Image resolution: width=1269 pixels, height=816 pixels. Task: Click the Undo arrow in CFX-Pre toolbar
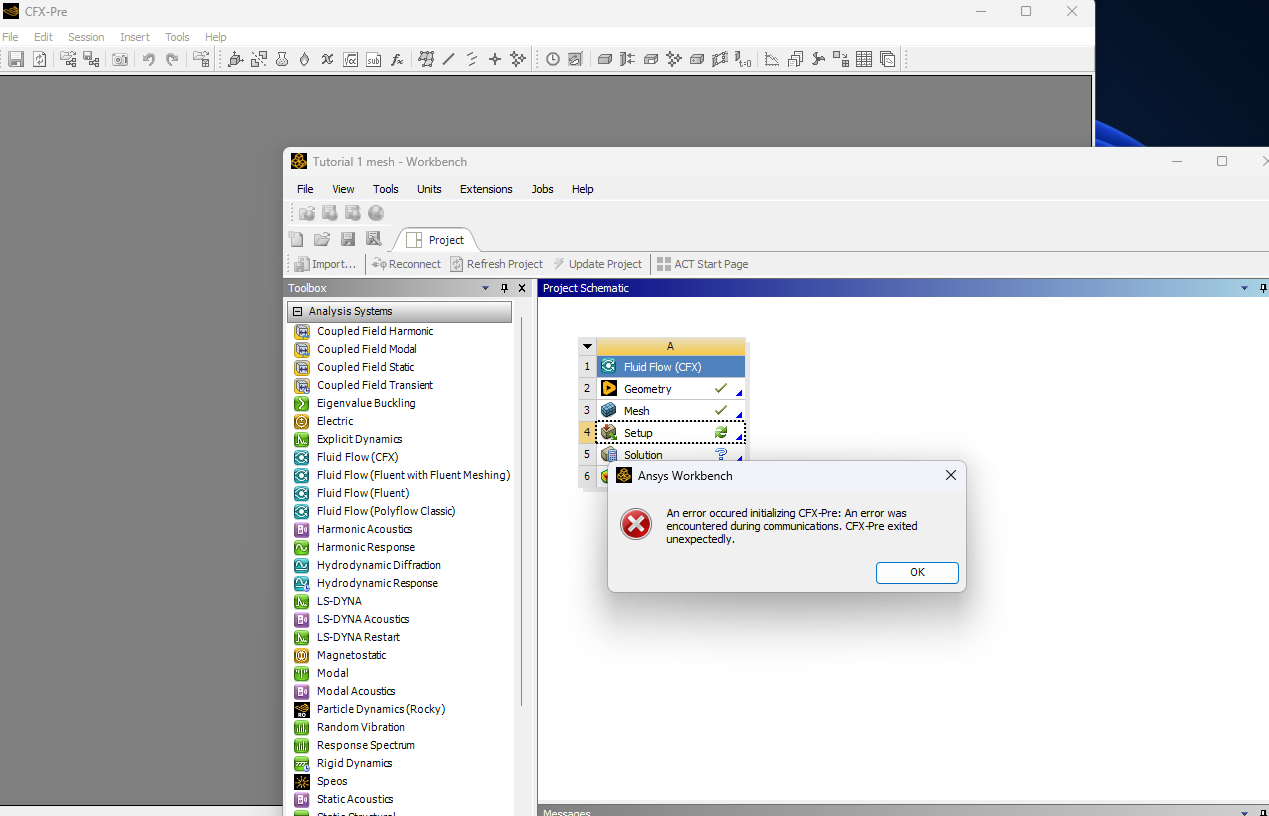click(x=148, y=59)
